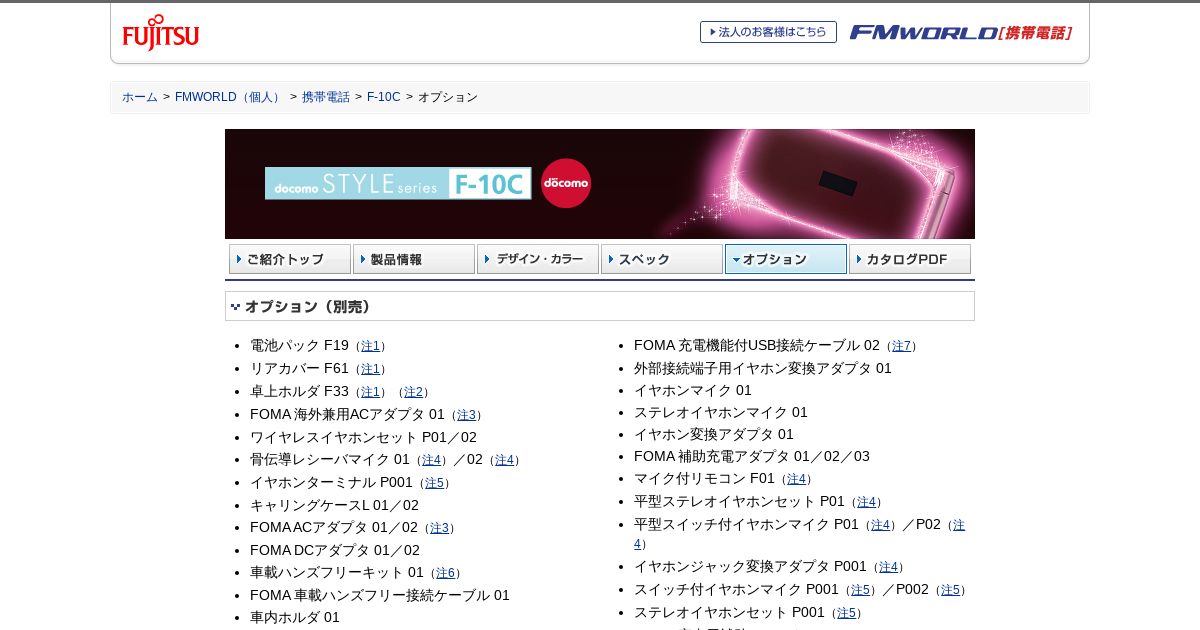Open 携帯電話 breadcrumb link

pos(326,97)
